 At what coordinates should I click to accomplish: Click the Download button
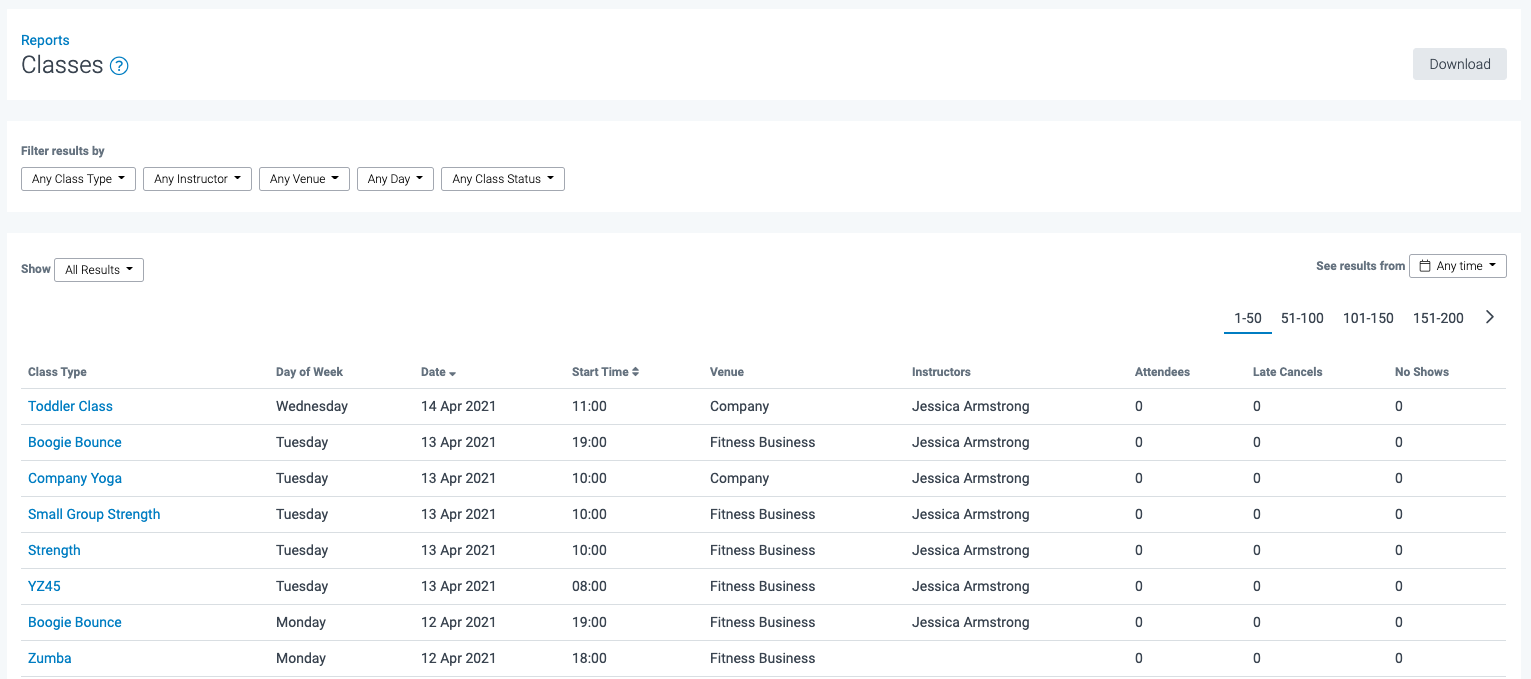tap(1459, 63)
